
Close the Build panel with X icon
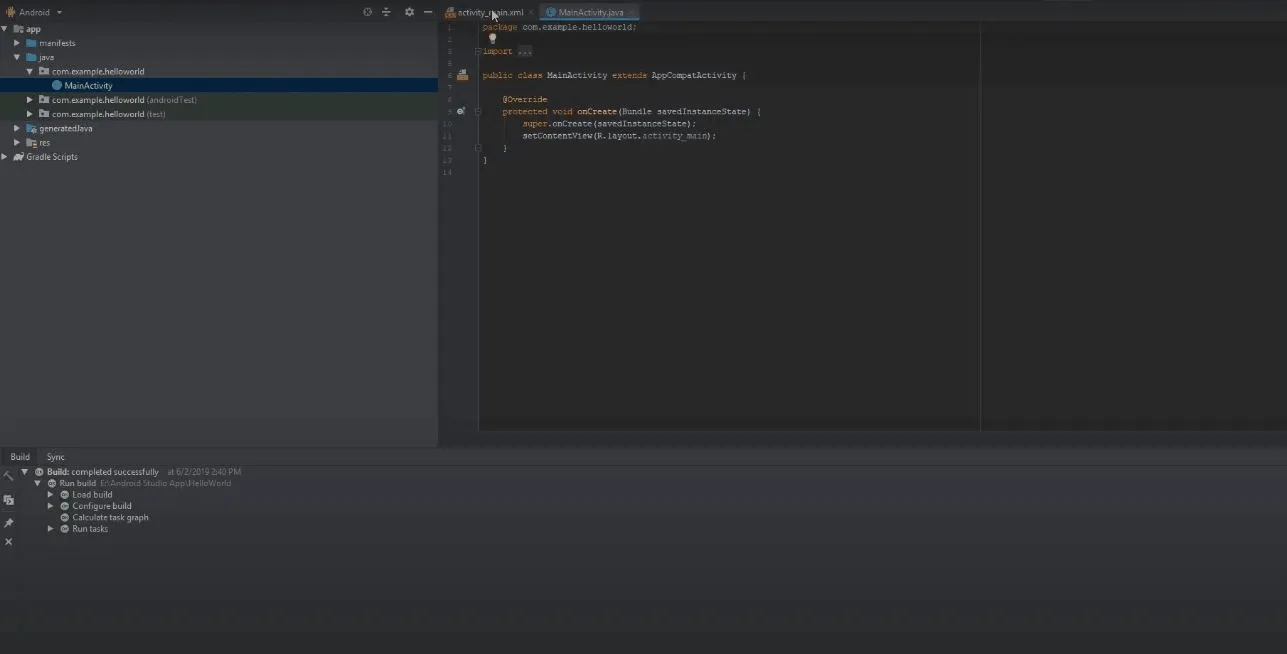coord(9,542)
